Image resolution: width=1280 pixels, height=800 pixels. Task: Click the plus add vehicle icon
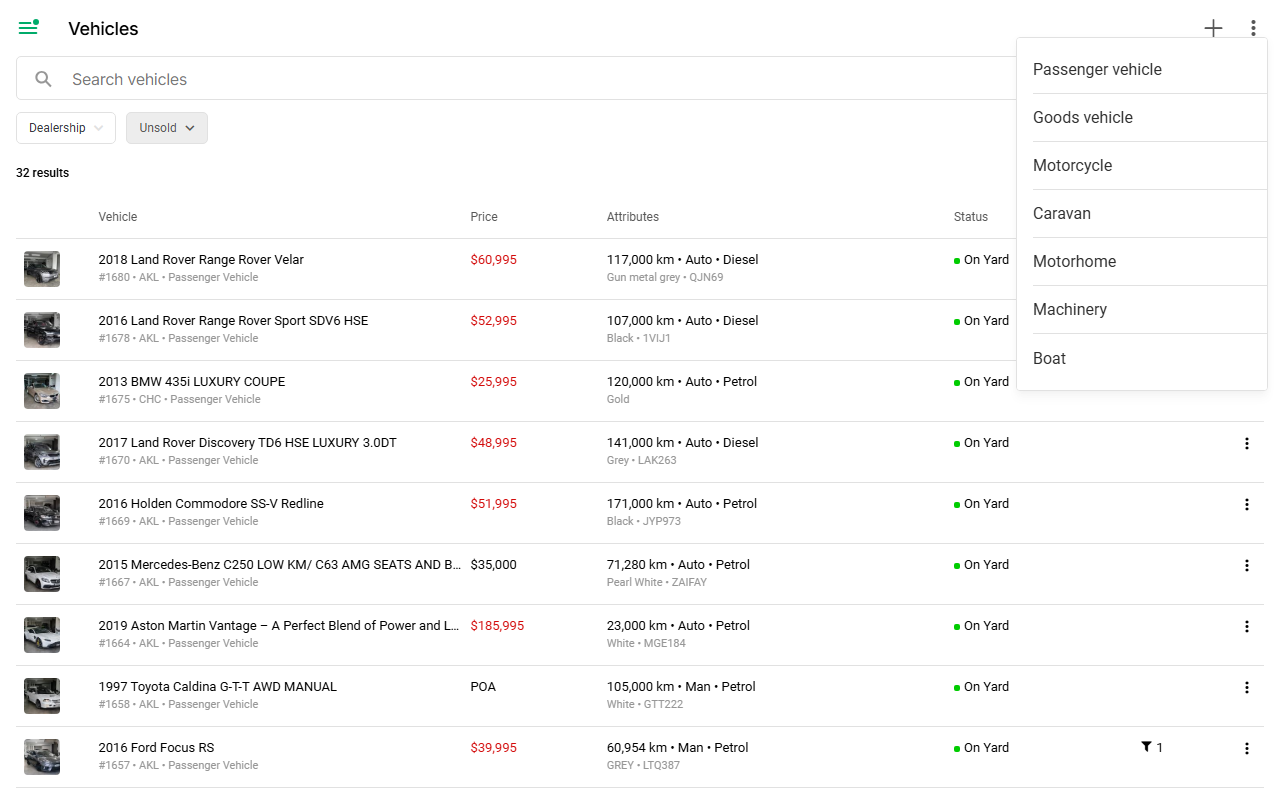click(1213, 28)
